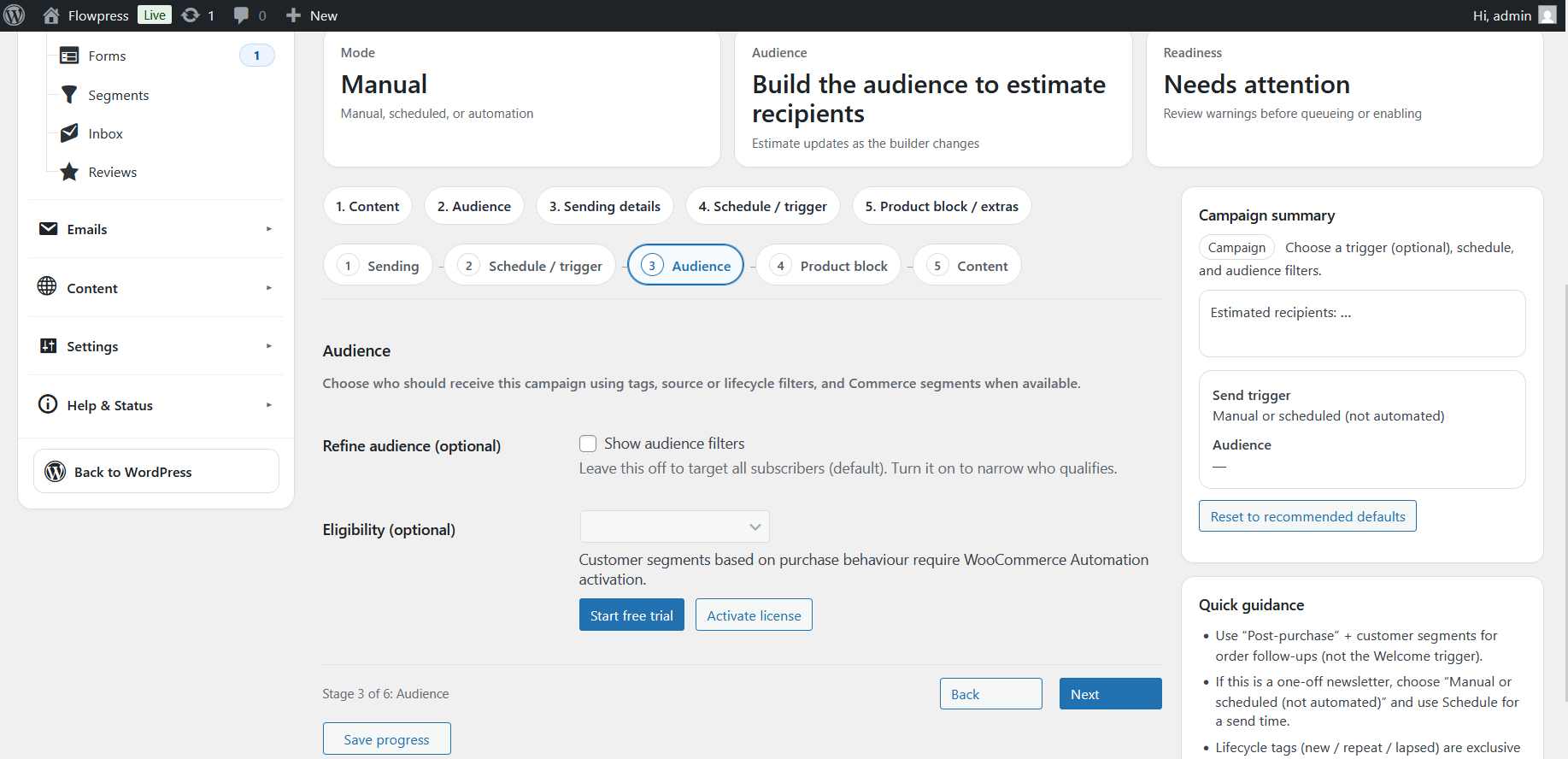Image resolution: width=1568 pixels, height=759 pixels.
Task: Expand the Content menu arrow
Action: [268, 288]
